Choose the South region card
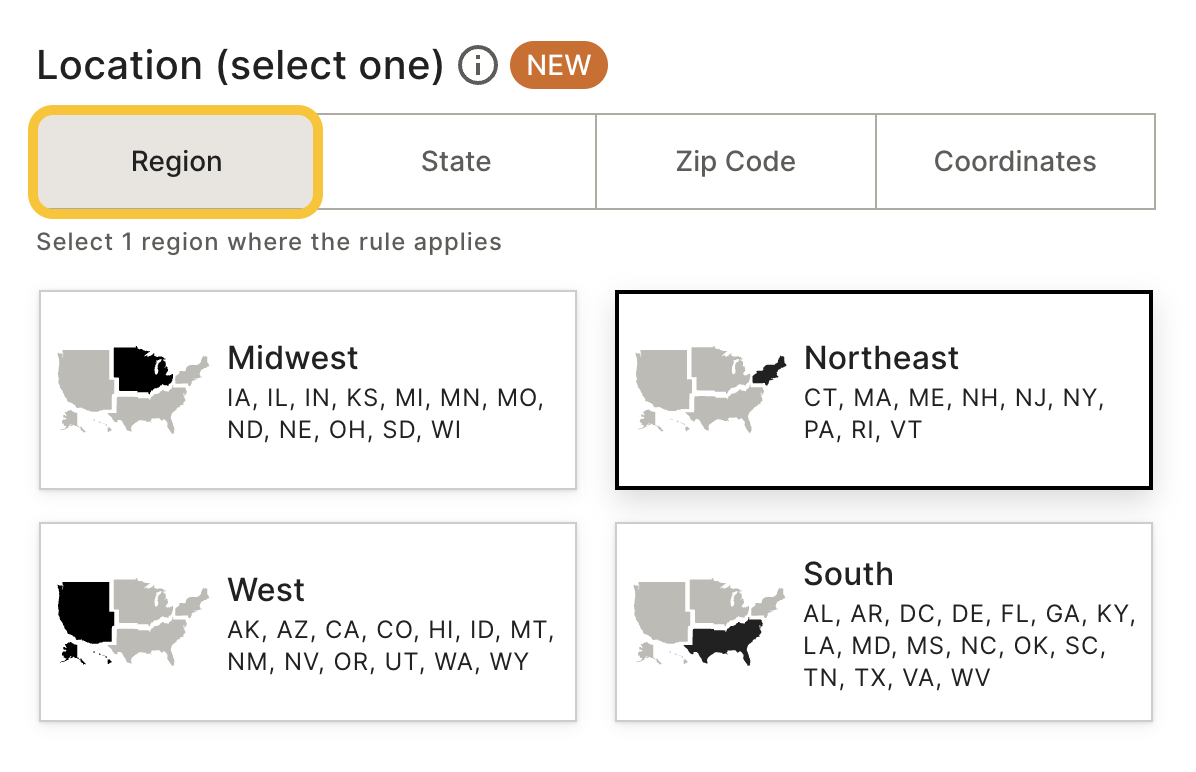Viewport: 1196px width, 772px height. 884,622
